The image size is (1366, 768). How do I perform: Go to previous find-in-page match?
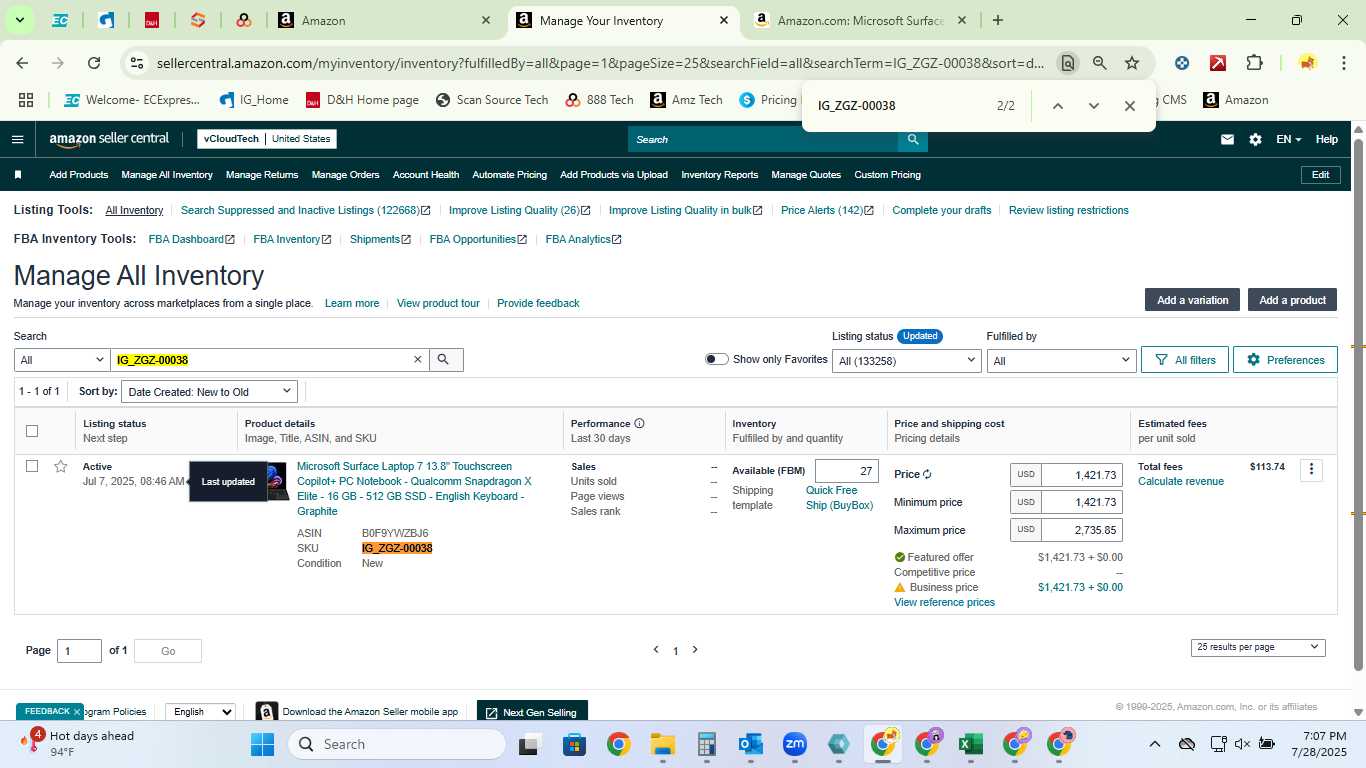point(1057,106)
